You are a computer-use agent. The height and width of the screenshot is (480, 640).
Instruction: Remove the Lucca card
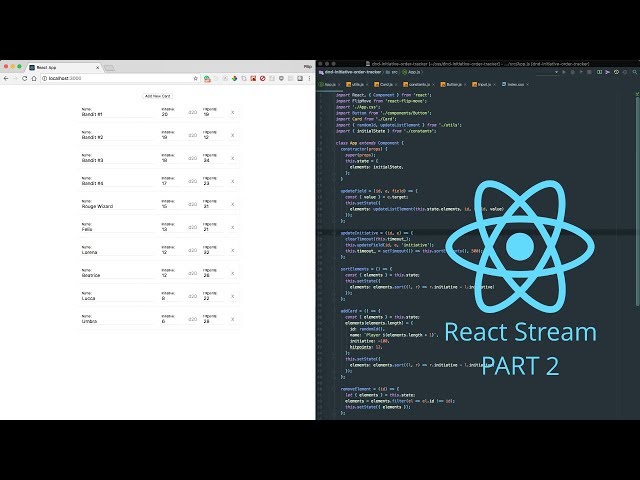tap(233, 296)
